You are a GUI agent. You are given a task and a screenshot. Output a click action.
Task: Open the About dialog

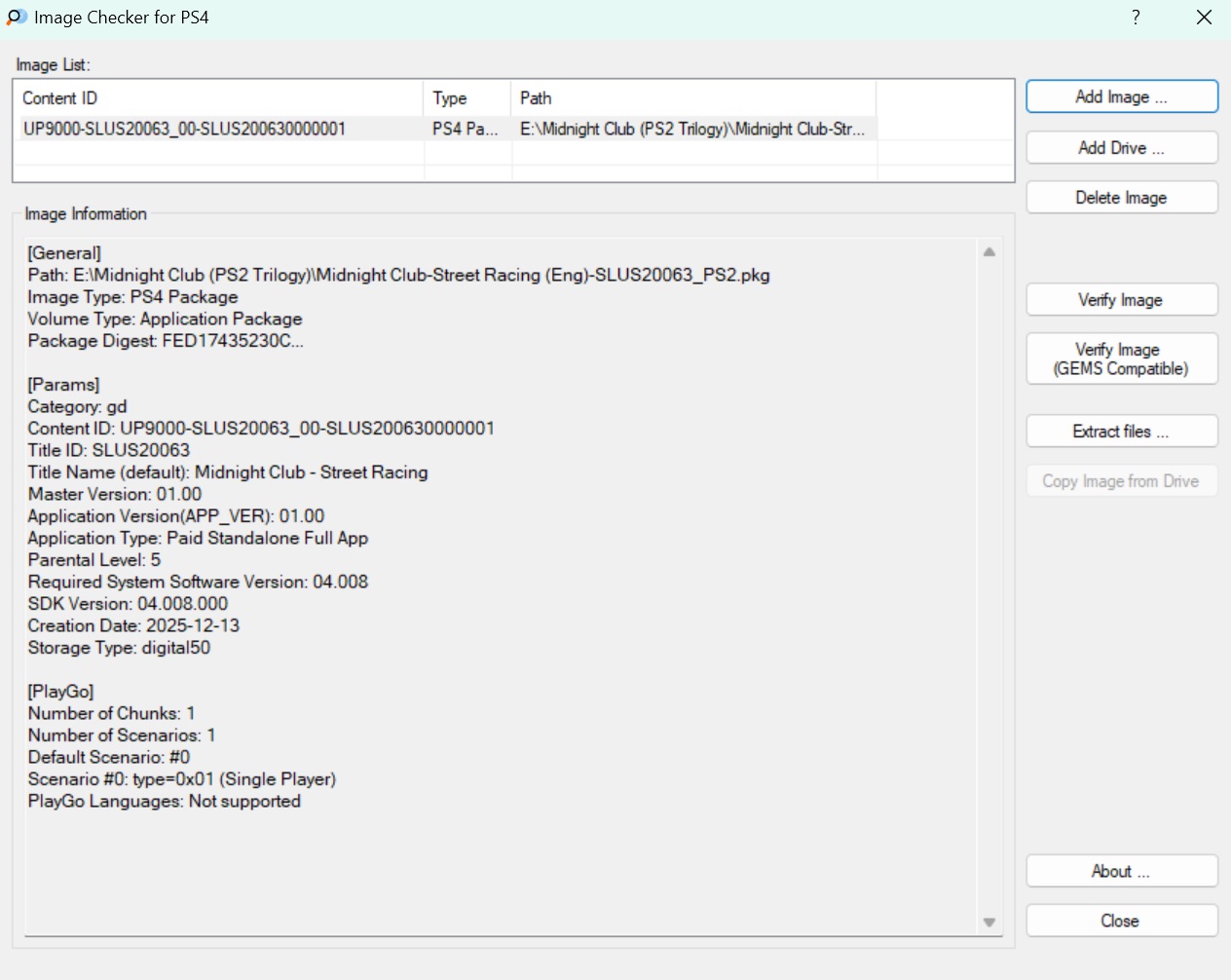click(x=1121, y=872)
